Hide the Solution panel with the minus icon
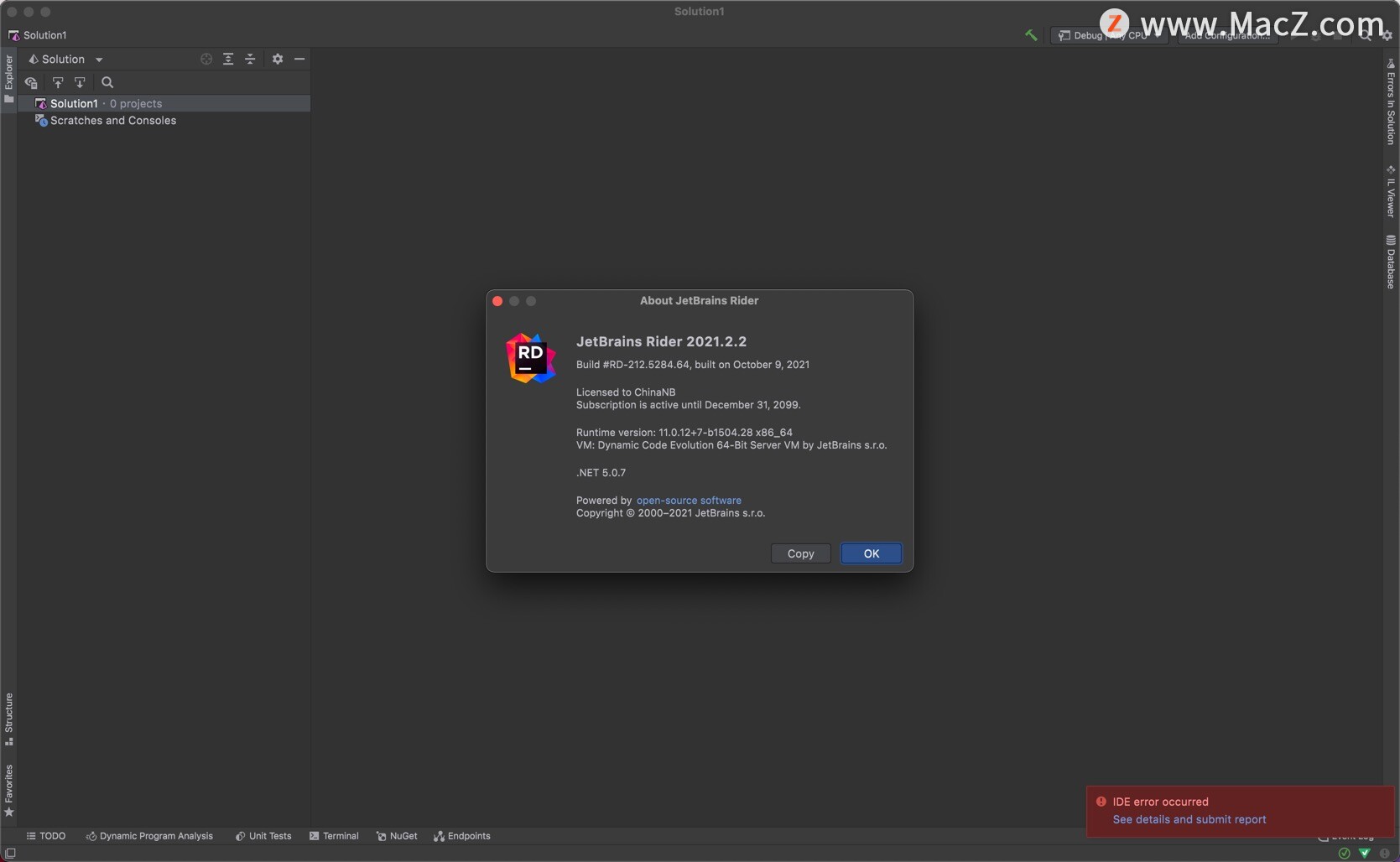Viewport: 1400px width, 862px height. click(x=299, y=59)
